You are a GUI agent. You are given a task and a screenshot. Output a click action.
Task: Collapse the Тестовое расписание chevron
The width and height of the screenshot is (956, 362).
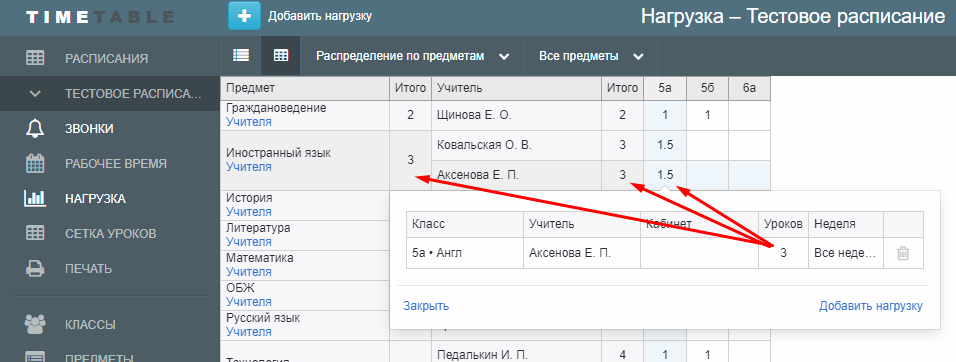point(35,94)
